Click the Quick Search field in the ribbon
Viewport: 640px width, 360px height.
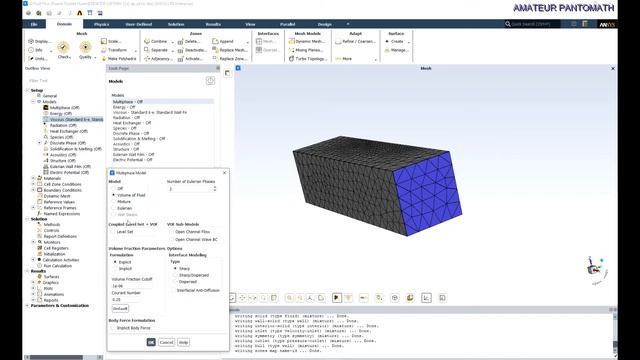click(x=533, y=24)
